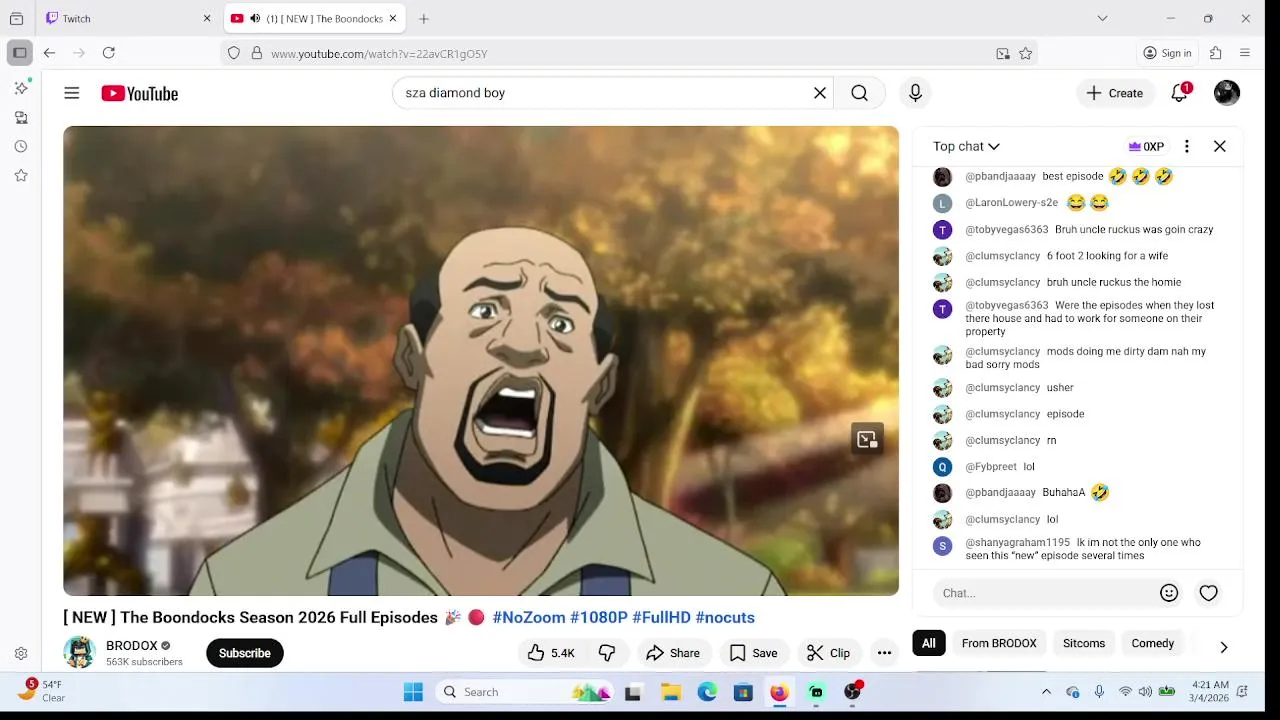The width and height of the screenshot is (1280, 720).
Task: Like the video (5.4K)
Action: coord(551,653)
